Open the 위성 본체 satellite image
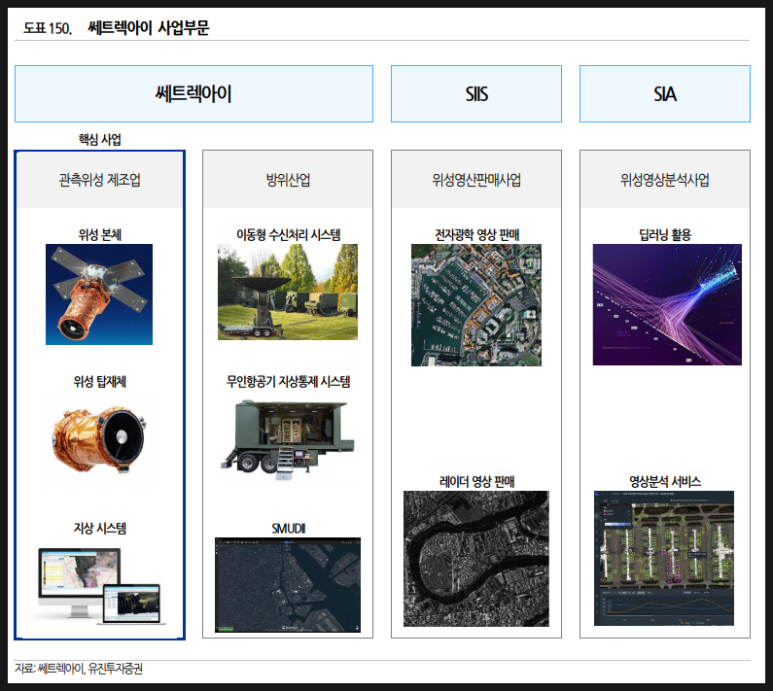Viewport: 773px width, 691px height. [99, 294]
